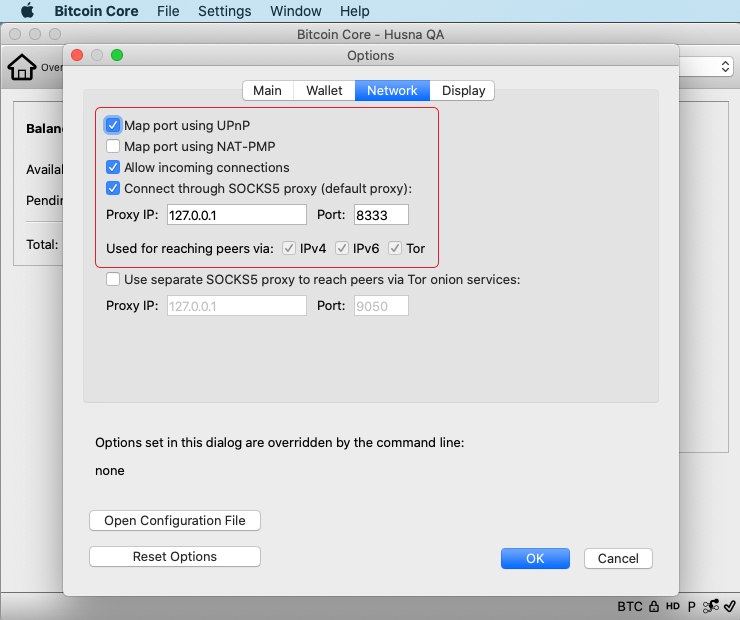Click Open Configuration File button
Image resolution: width=740 pixels, height=620 pixels.
click(x=175, y=520)
